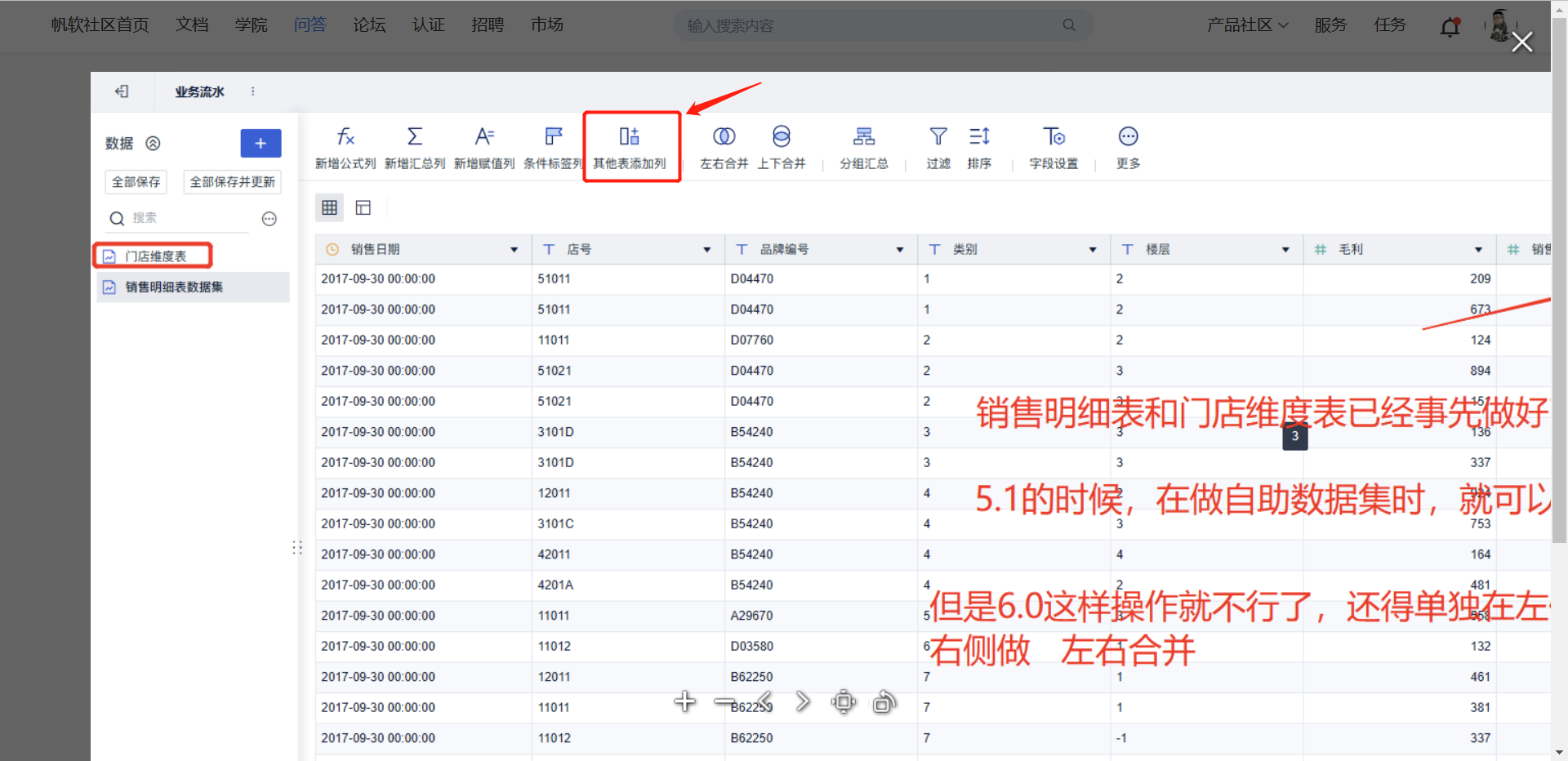Open the 招聘 nav item
1568x761 pixels.
(488, 25)
